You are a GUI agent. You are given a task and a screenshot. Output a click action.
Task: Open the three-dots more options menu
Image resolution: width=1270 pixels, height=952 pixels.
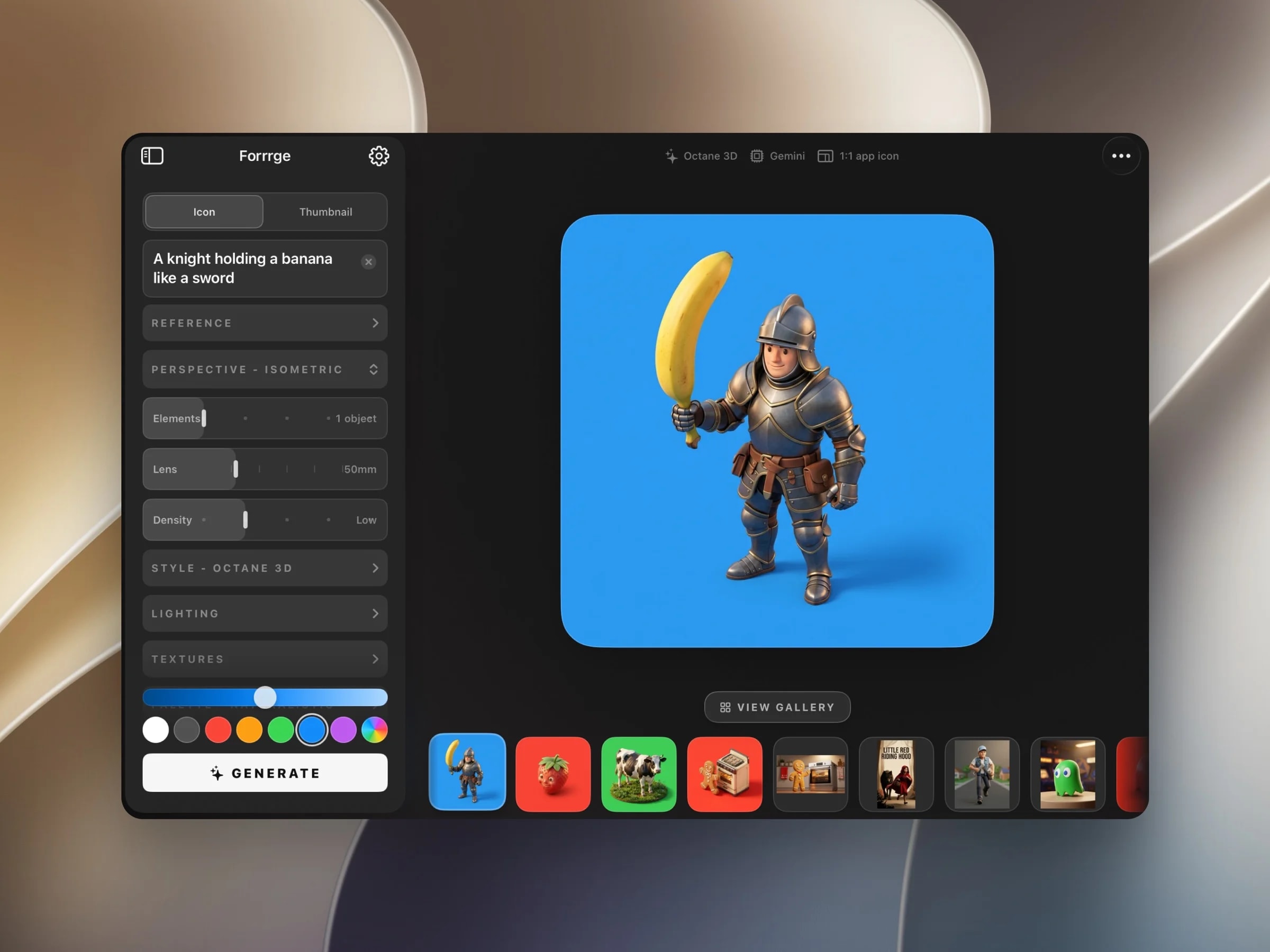pyautogui.click(x=1121, y=155)
